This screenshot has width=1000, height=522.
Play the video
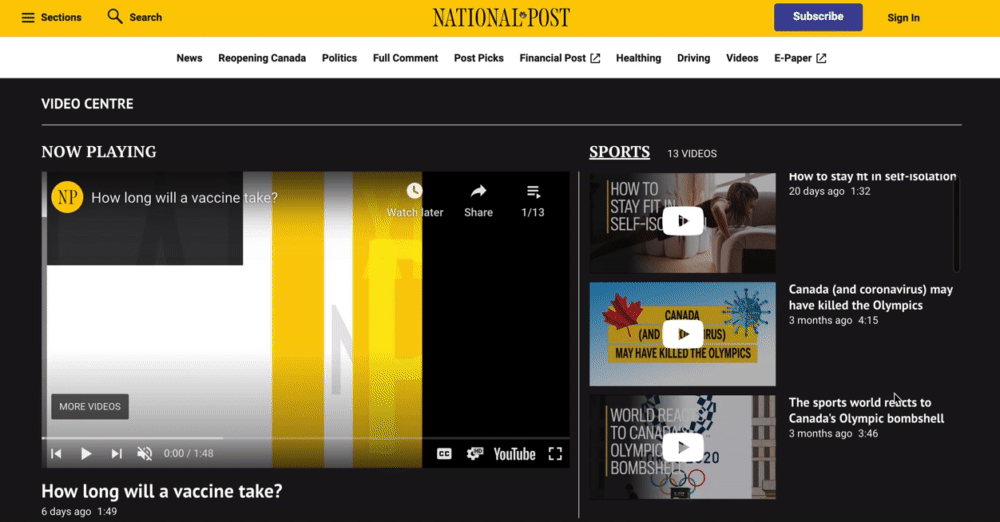click(85, 454)
